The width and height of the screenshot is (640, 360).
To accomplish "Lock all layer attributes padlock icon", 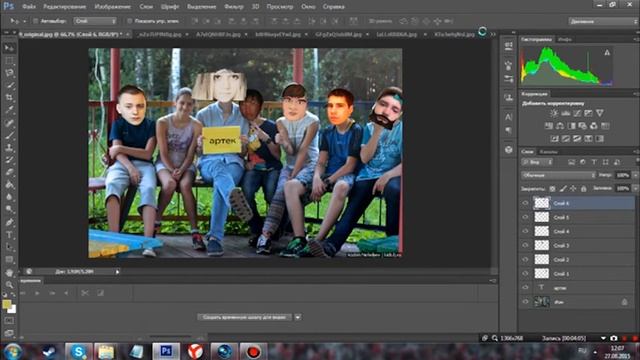I will click(584, 188).
